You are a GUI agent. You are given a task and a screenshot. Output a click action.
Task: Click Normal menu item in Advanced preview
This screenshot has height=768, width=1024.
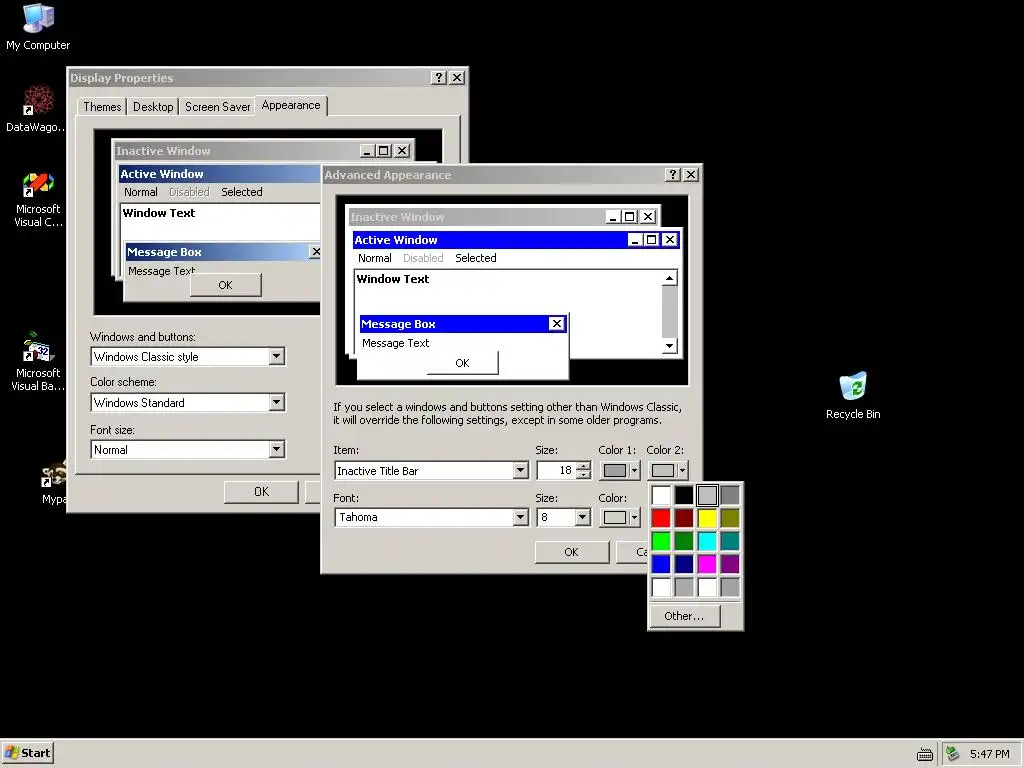pyautogui.click(x=374, y=258)
